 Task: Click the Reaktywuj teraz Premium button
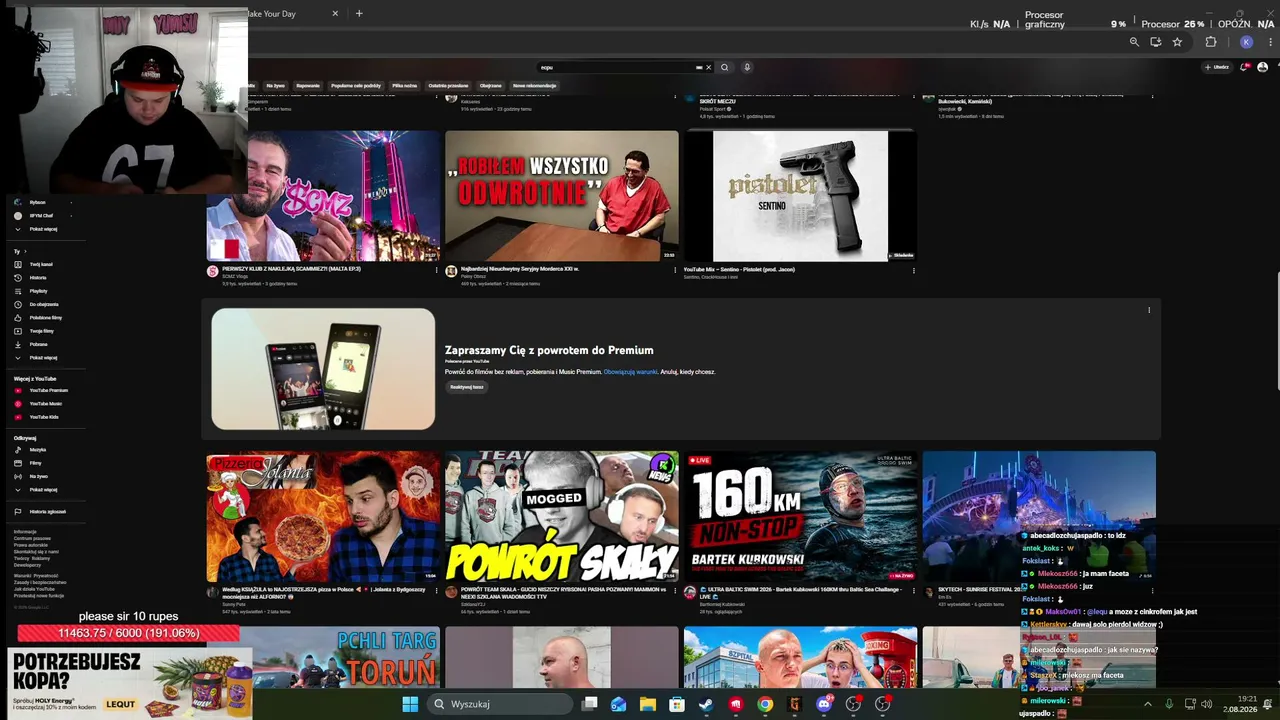[x=466, y=387]
